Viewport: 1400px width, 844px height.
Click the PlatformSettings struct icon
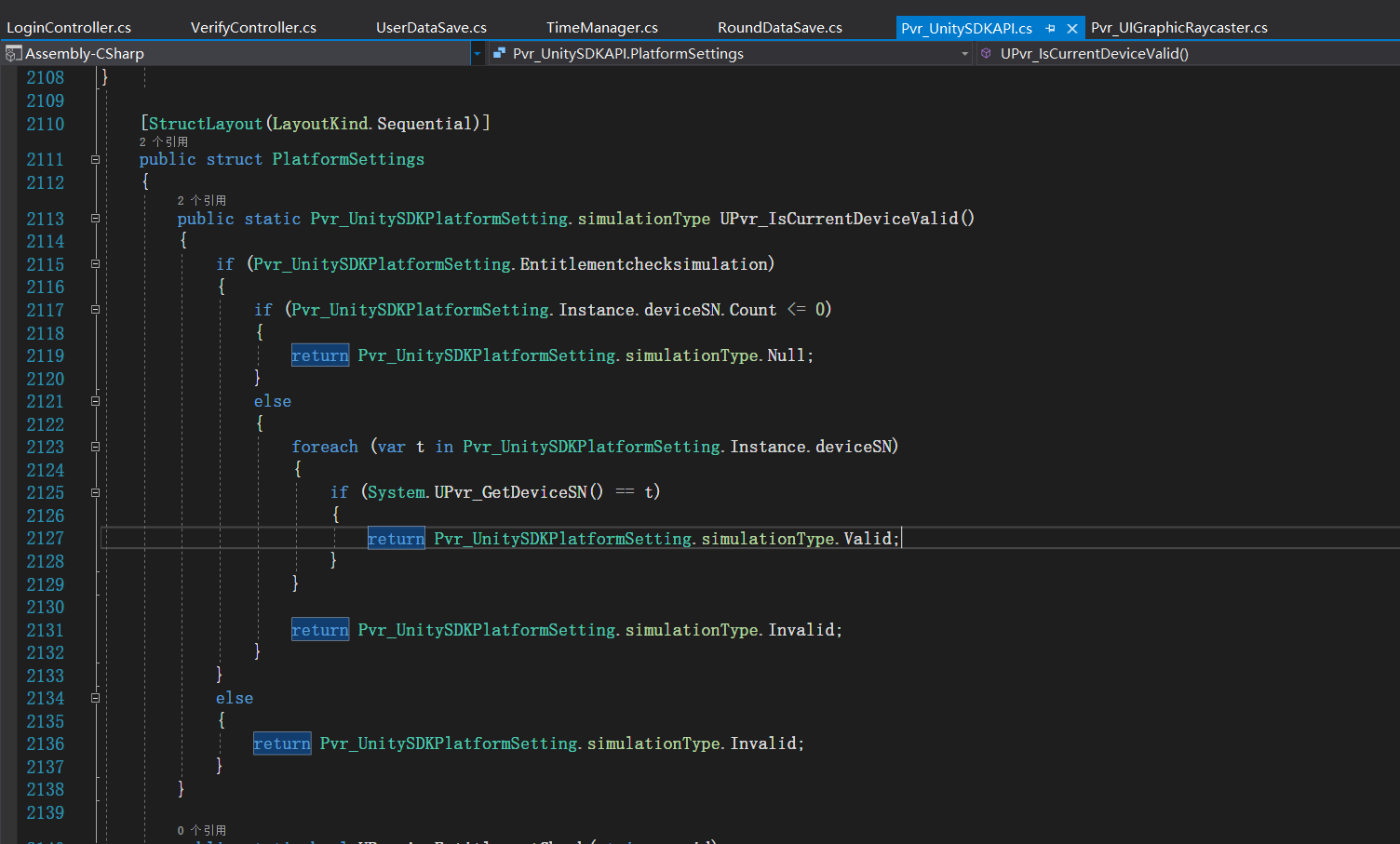[499, 54]
